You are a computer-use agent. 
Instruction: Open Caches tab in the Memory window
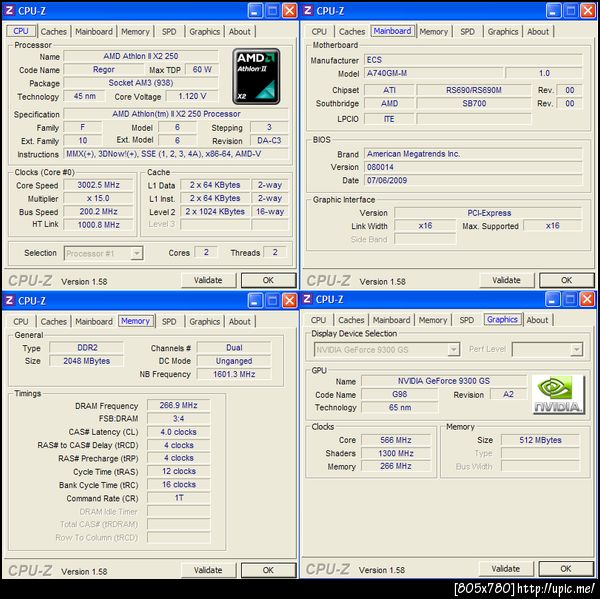pyautogui.click(x=54, y=322)
